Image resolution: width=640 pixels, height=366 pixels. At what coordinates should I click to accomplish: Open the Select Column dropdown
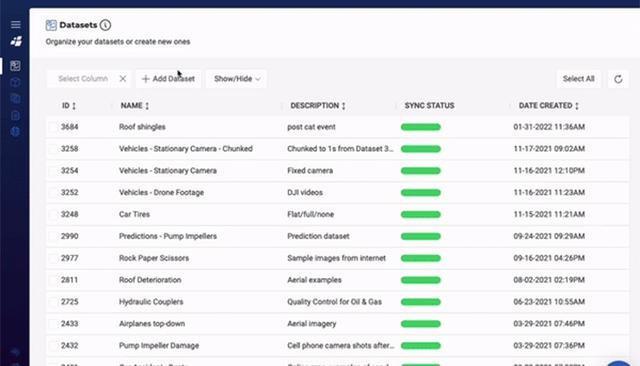(83, 79)
